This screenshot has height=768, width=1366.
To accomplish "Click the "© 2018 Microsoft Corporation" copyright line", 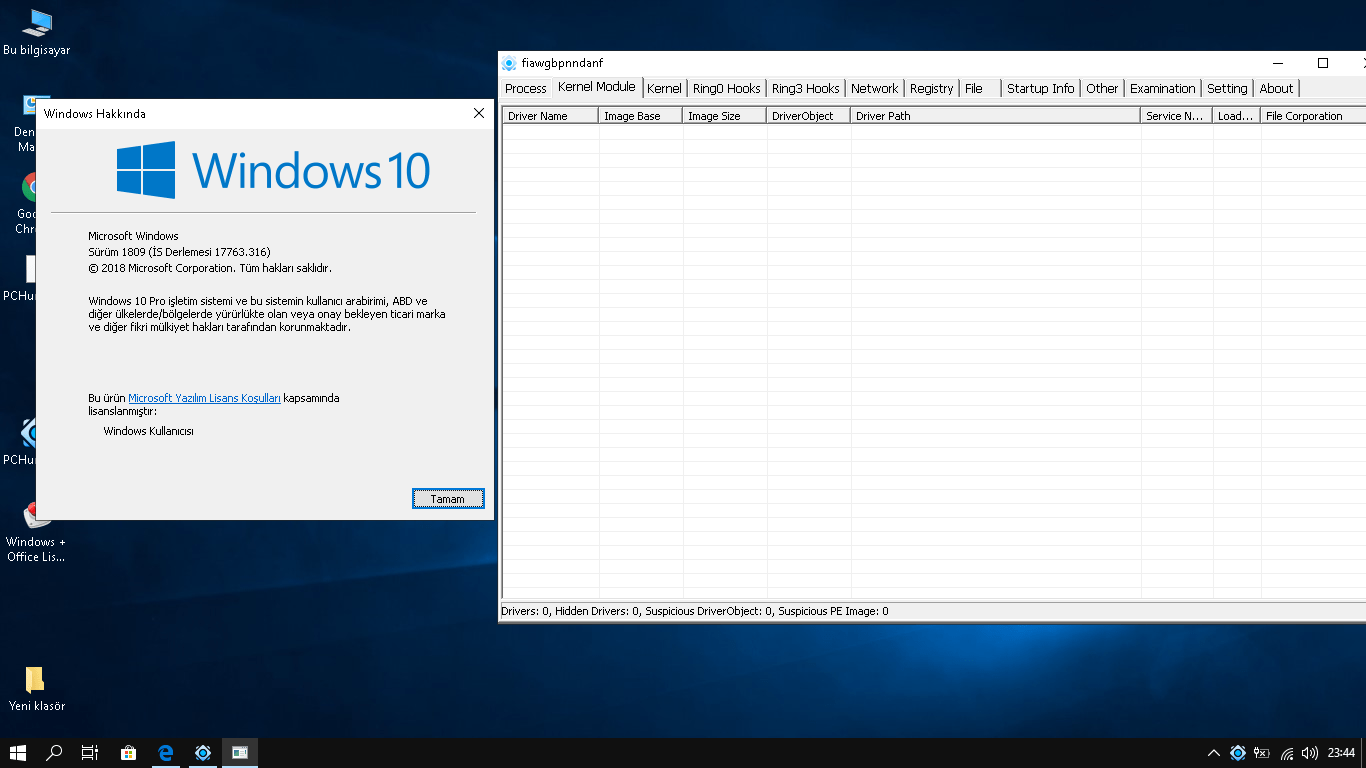I will click(x=209, y=268).
